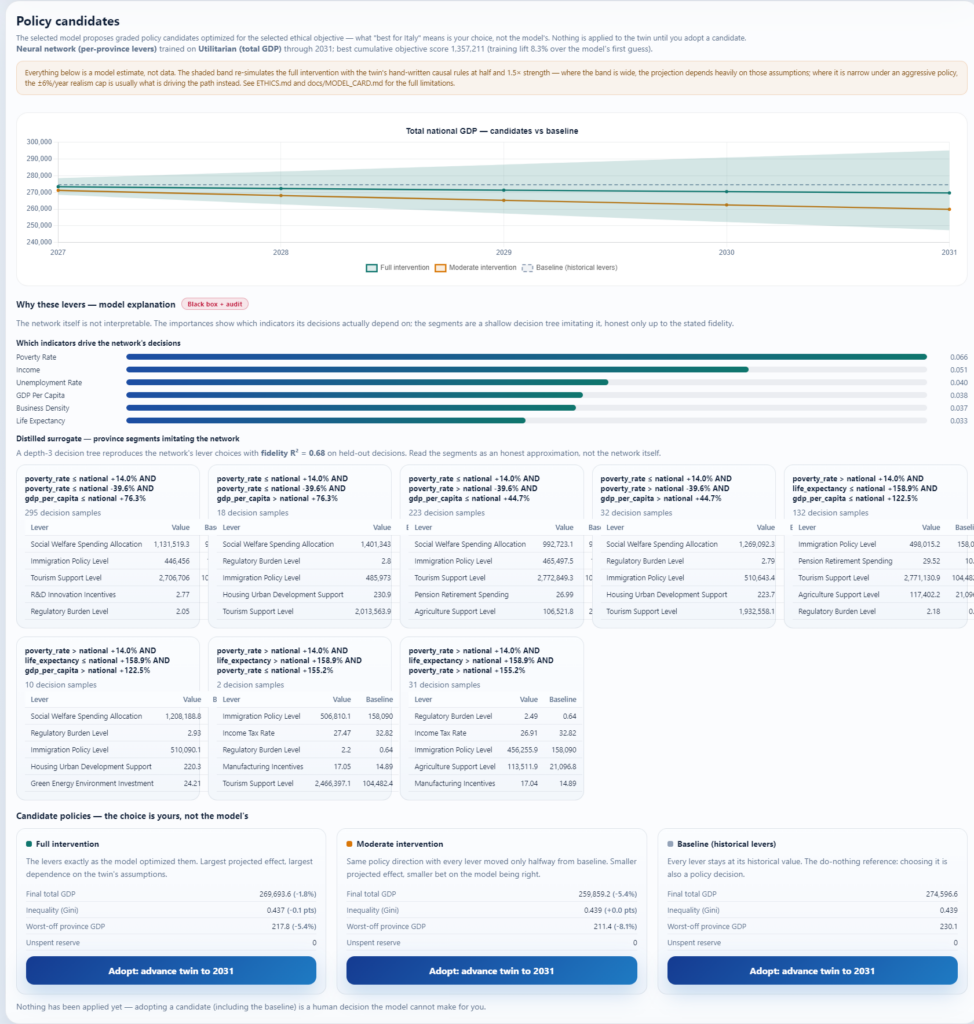This screenshot has width=974, height=1024.
Task: Click the orange model-estimate warning banner
Action: [x=491, y=78]
